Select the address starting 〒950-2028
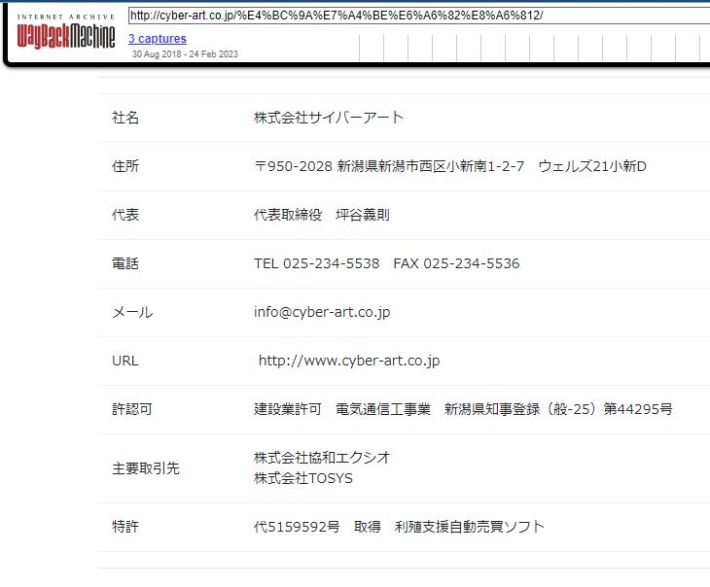This screenshot has width=710, height=587. pyautogui.click(x=450, y=166)
